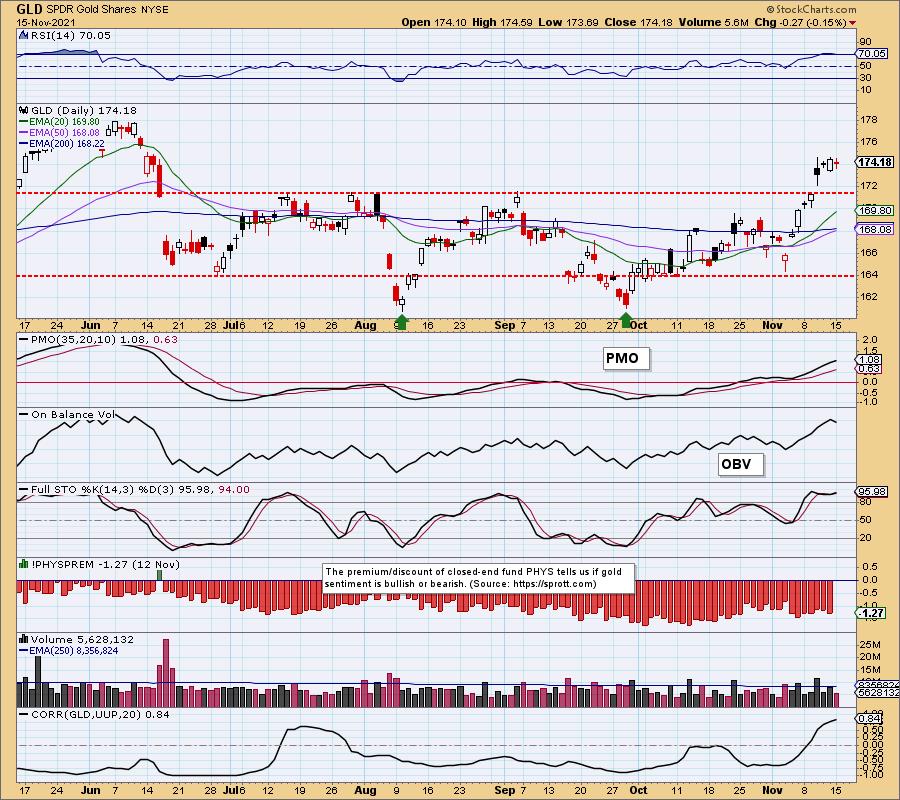Click the Volume 5,628,132 legend label

(x=82, y=639)
